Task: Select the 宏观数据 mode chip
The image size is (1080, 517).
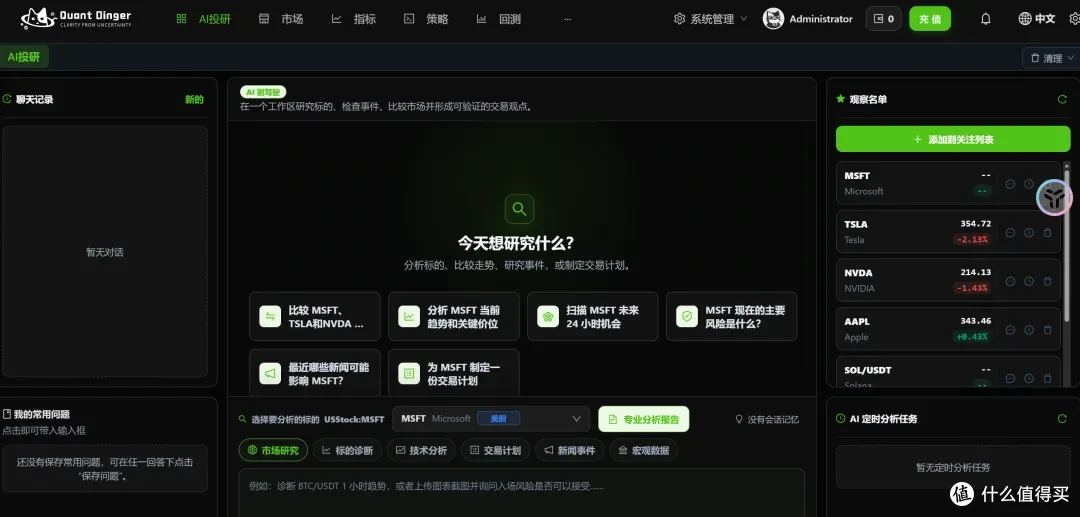Action: point(643,450)
